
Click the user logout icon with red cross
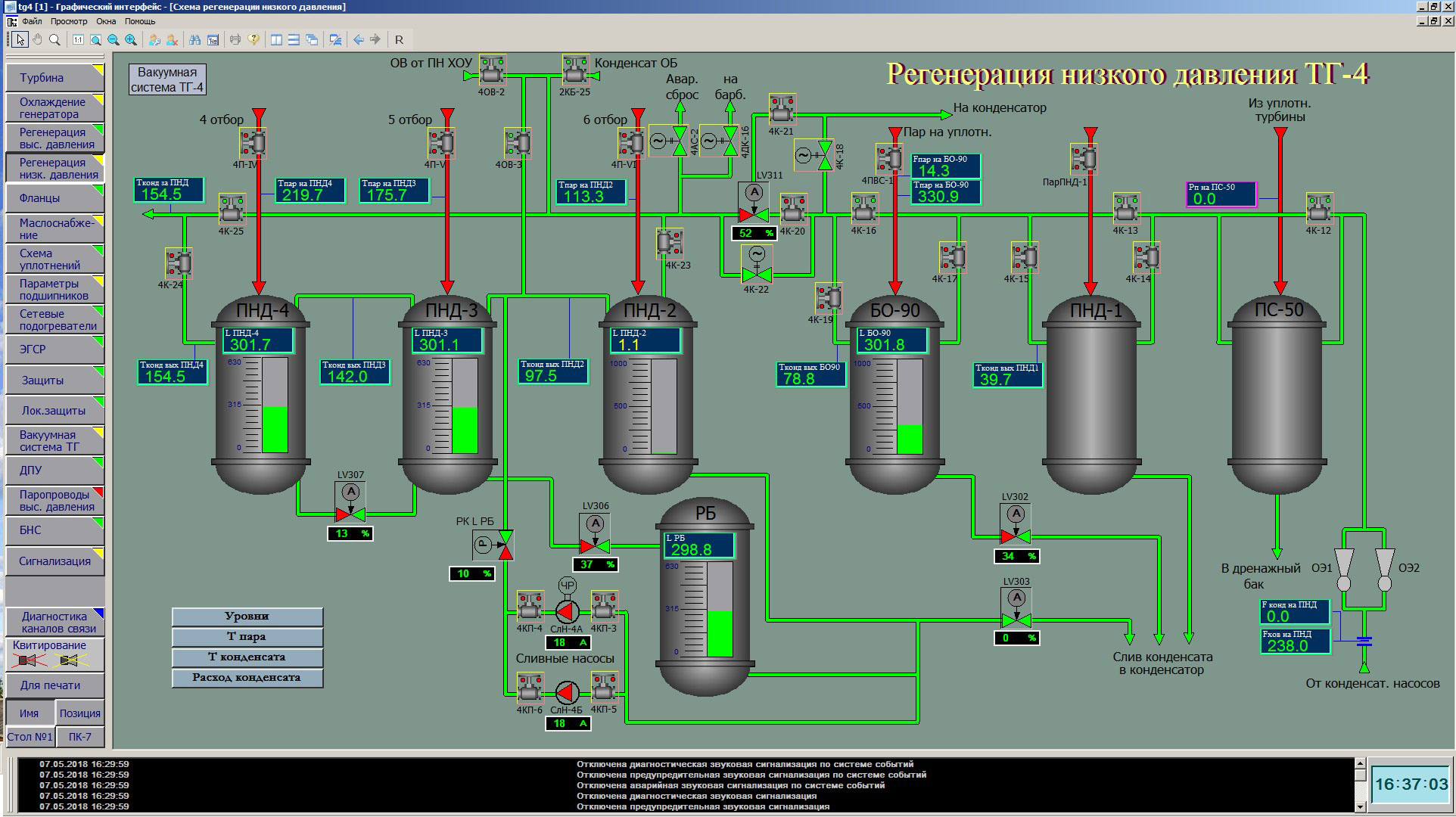point(172,40)
